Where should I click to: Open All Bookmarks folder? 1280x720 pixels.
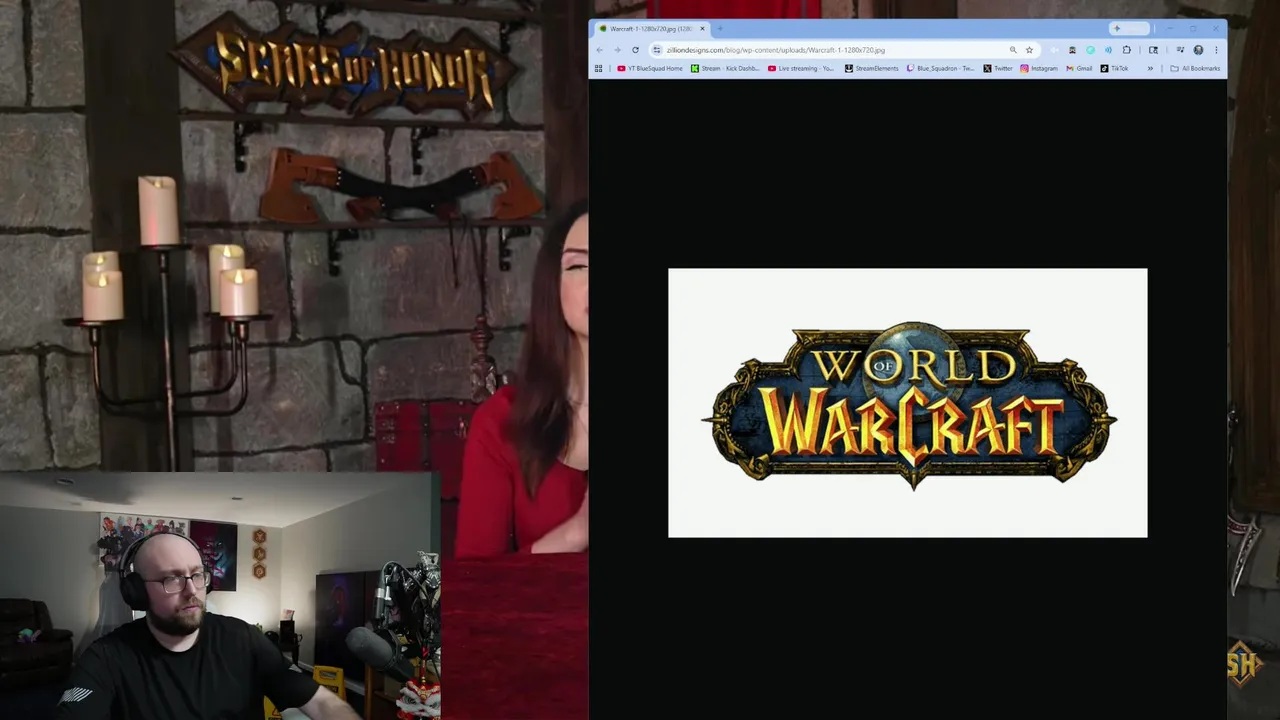(x=1195, y=68)
